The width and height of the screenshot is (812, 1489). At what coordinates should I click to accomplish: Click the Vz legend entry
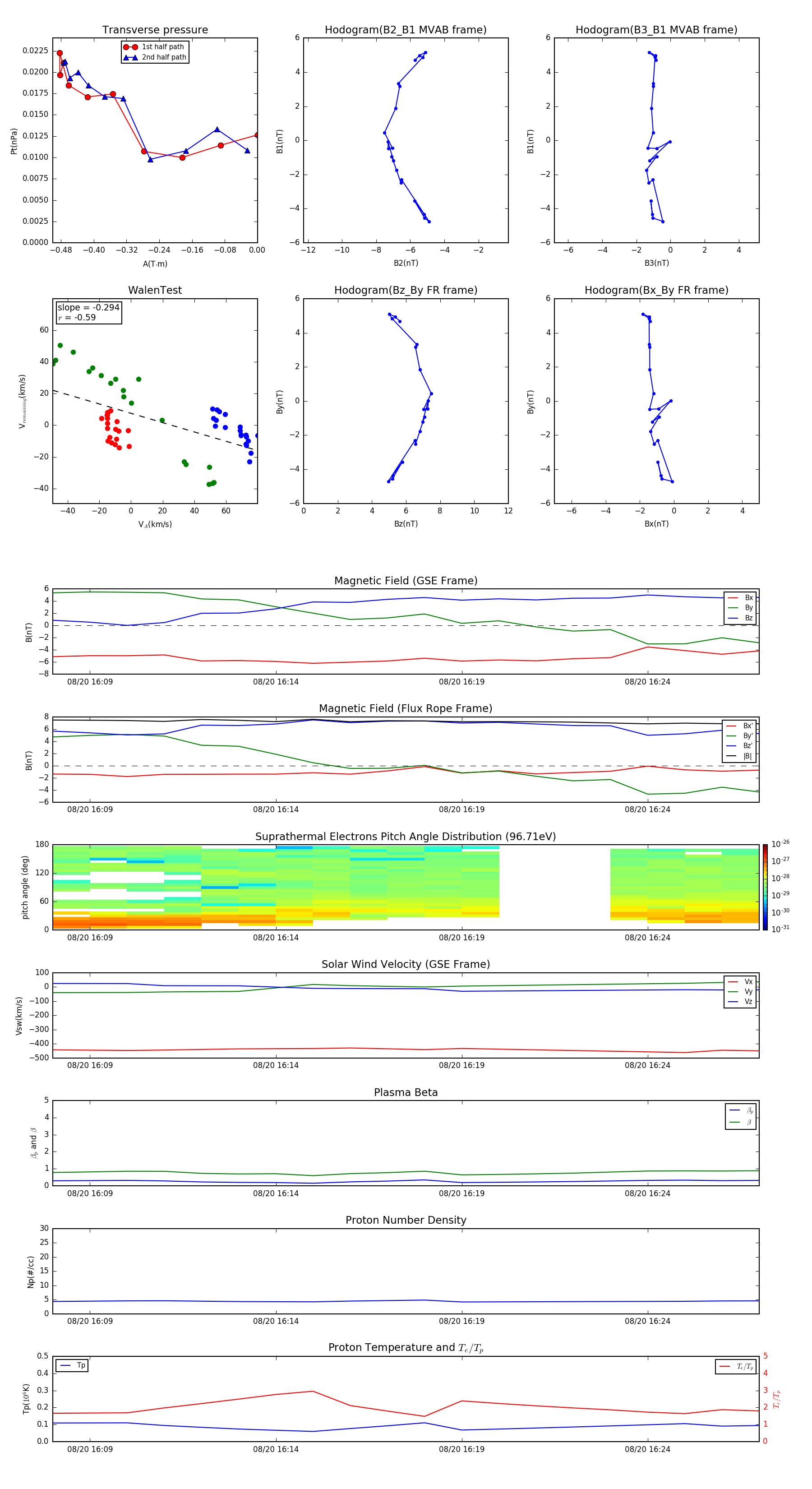[740, 1002]
